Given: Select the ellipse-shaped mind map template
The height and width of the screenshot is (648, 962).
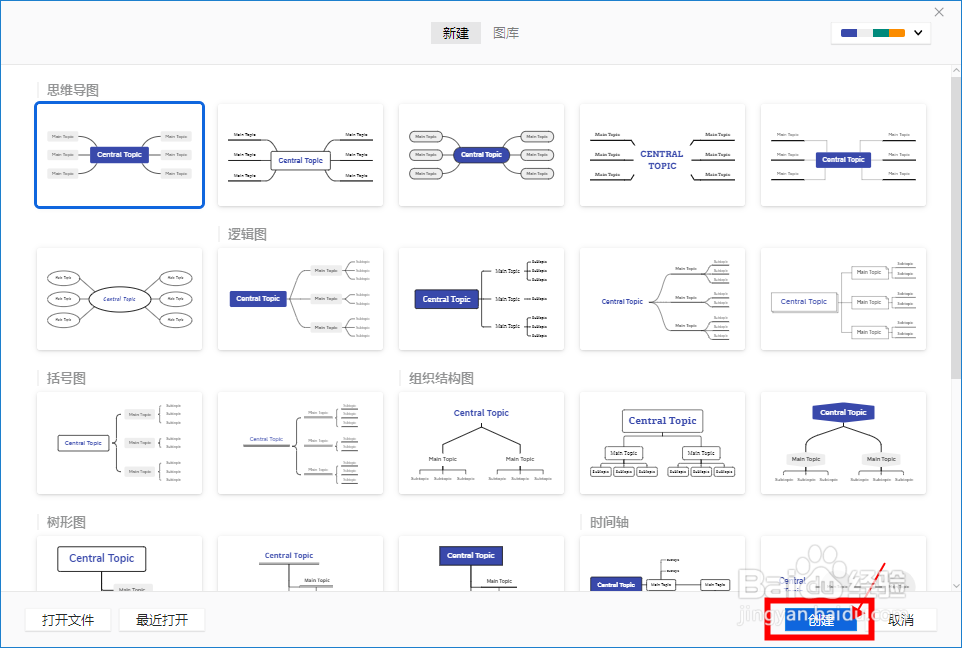Looking at the screenshot, I should coord(120,299).
